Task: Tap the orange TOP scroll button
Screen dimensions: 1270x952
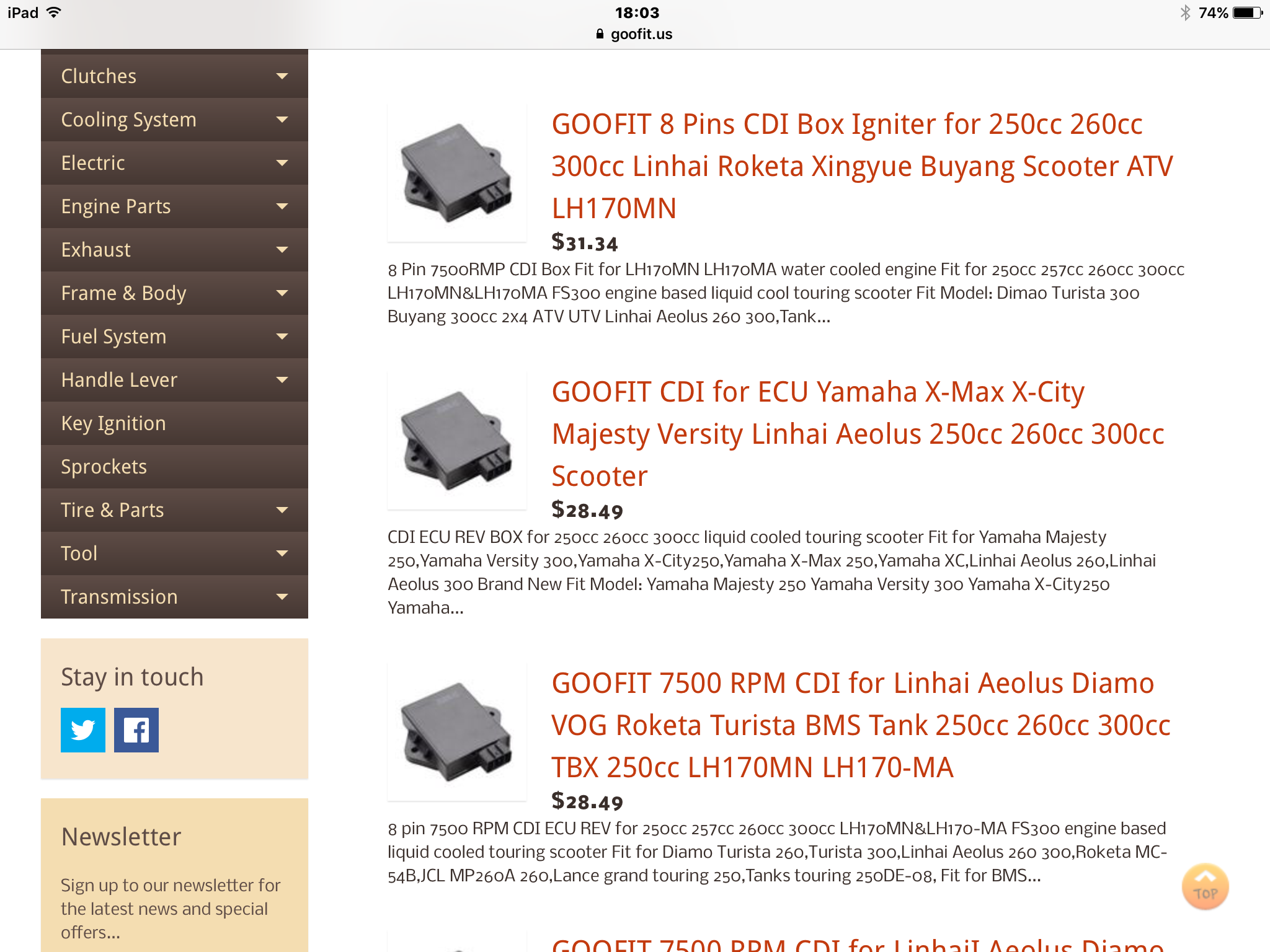Action: (x=1205, y=887)
